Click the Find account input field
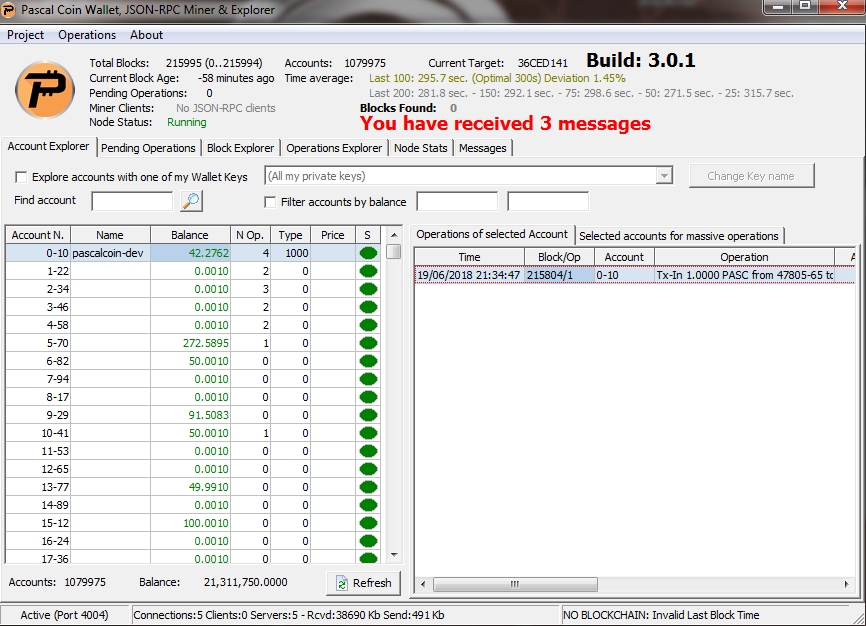 point(132,201)
